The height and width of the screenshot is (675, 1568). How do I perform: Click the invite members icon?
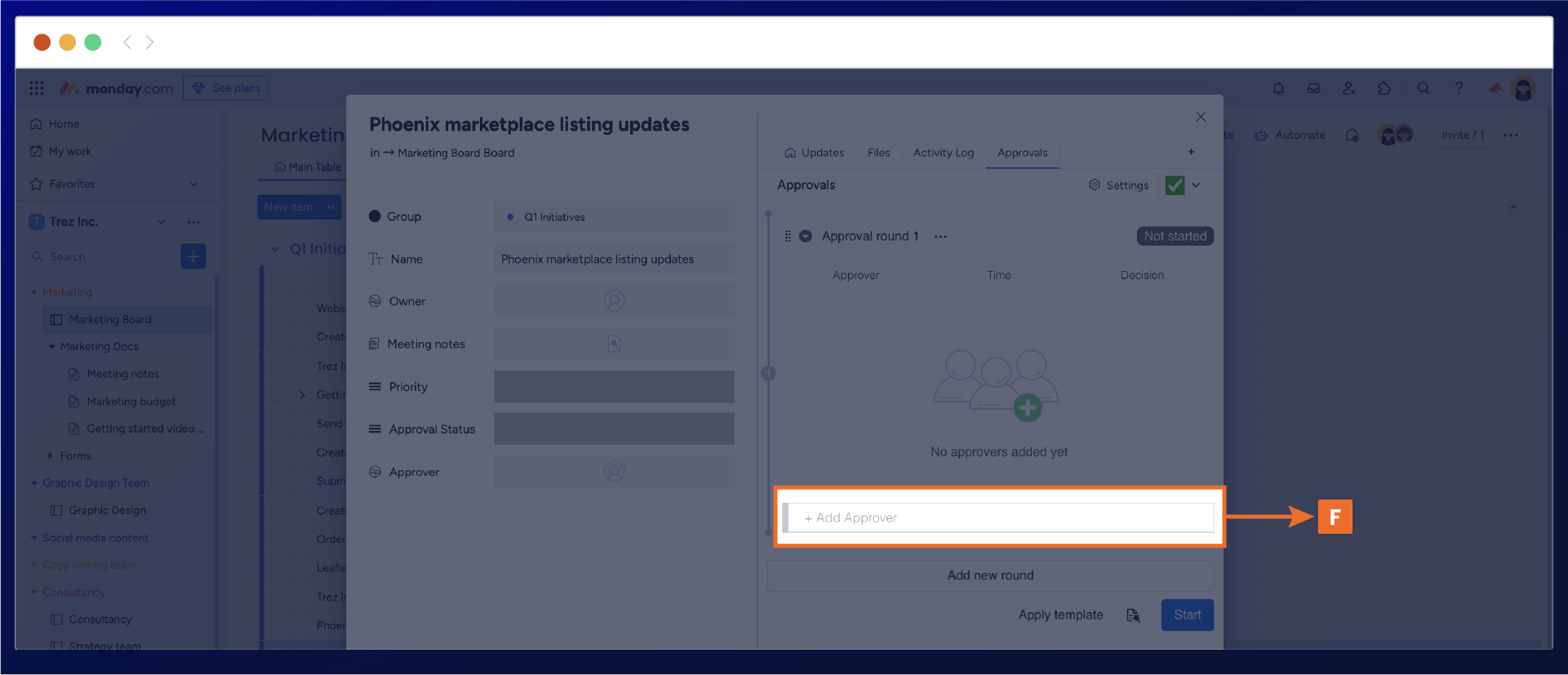point(1348,88)
